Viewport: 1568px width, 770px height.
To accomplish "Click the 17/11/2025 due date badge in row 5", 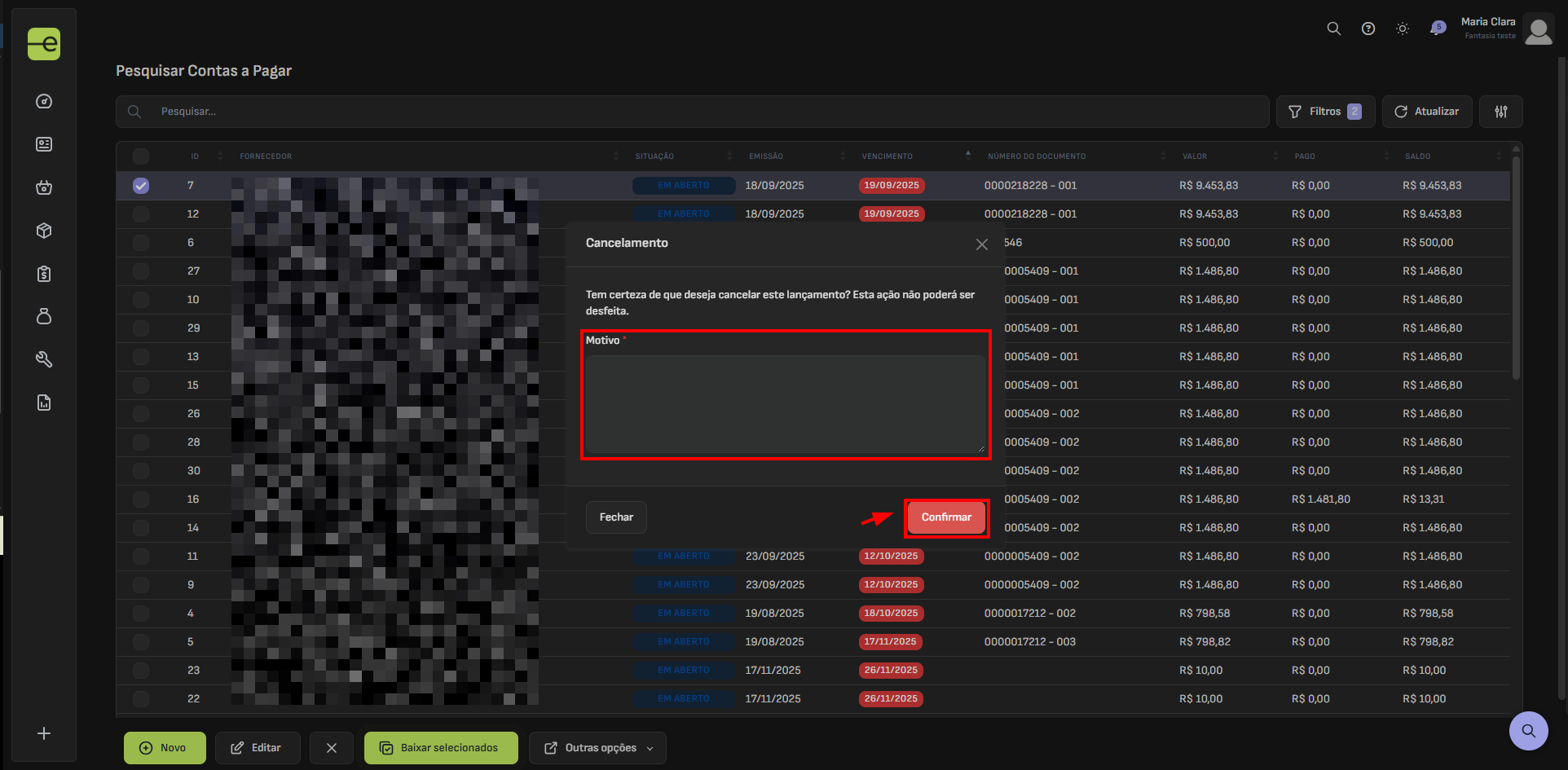I will click(891, 642).
